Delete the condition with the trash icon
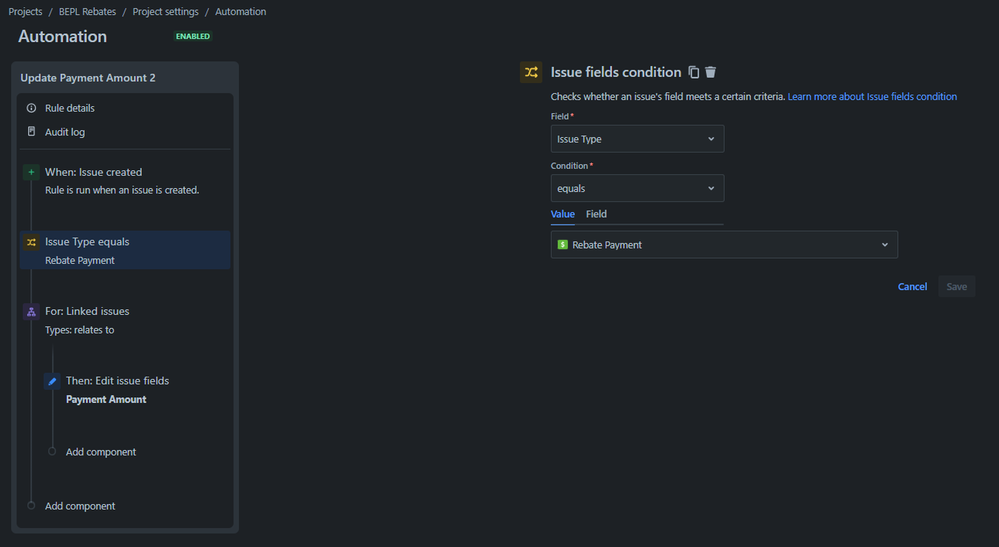Screen dimensions: 999x547 point(710,72)
